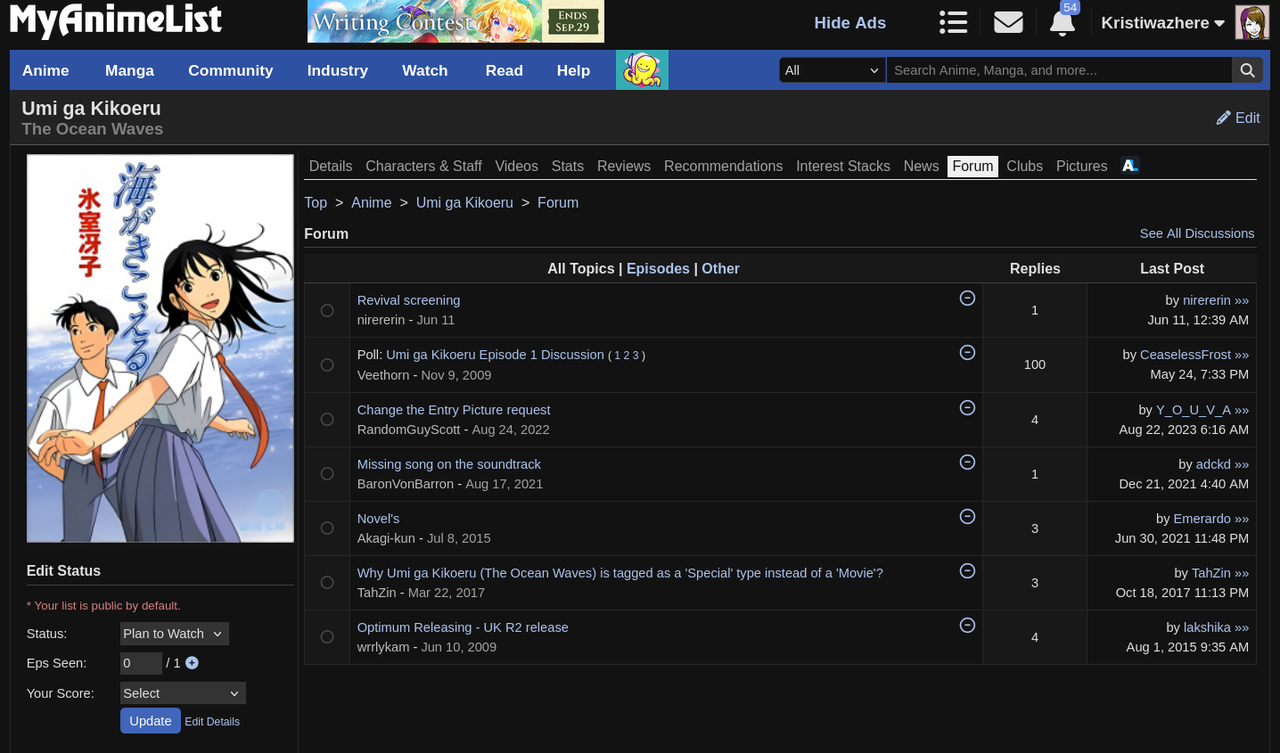The height and width of the screenshot is (753, 1280).
Task: Open the Anime navigation menu
Action: [x=46, y=70]
